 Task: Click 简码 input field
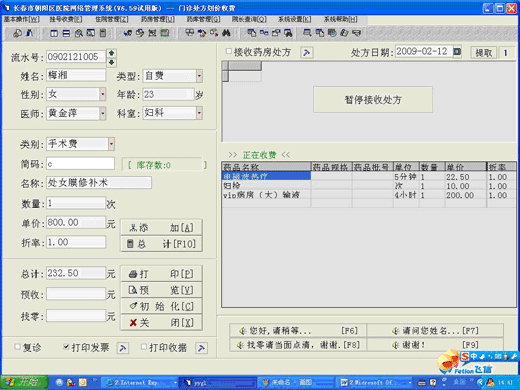click(80, 164)
